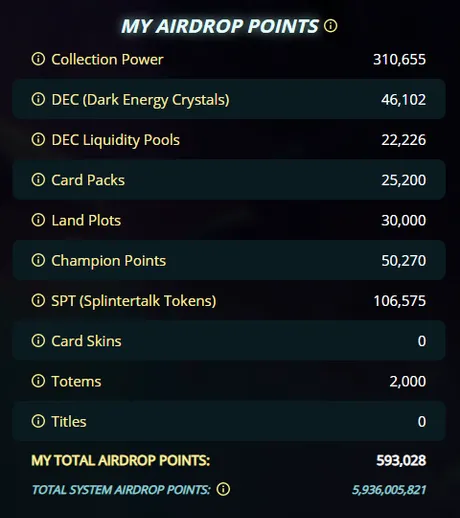The image size is (460, 518).
Task: Click the Total System Airdrop Points text
Action: point(121,490)
